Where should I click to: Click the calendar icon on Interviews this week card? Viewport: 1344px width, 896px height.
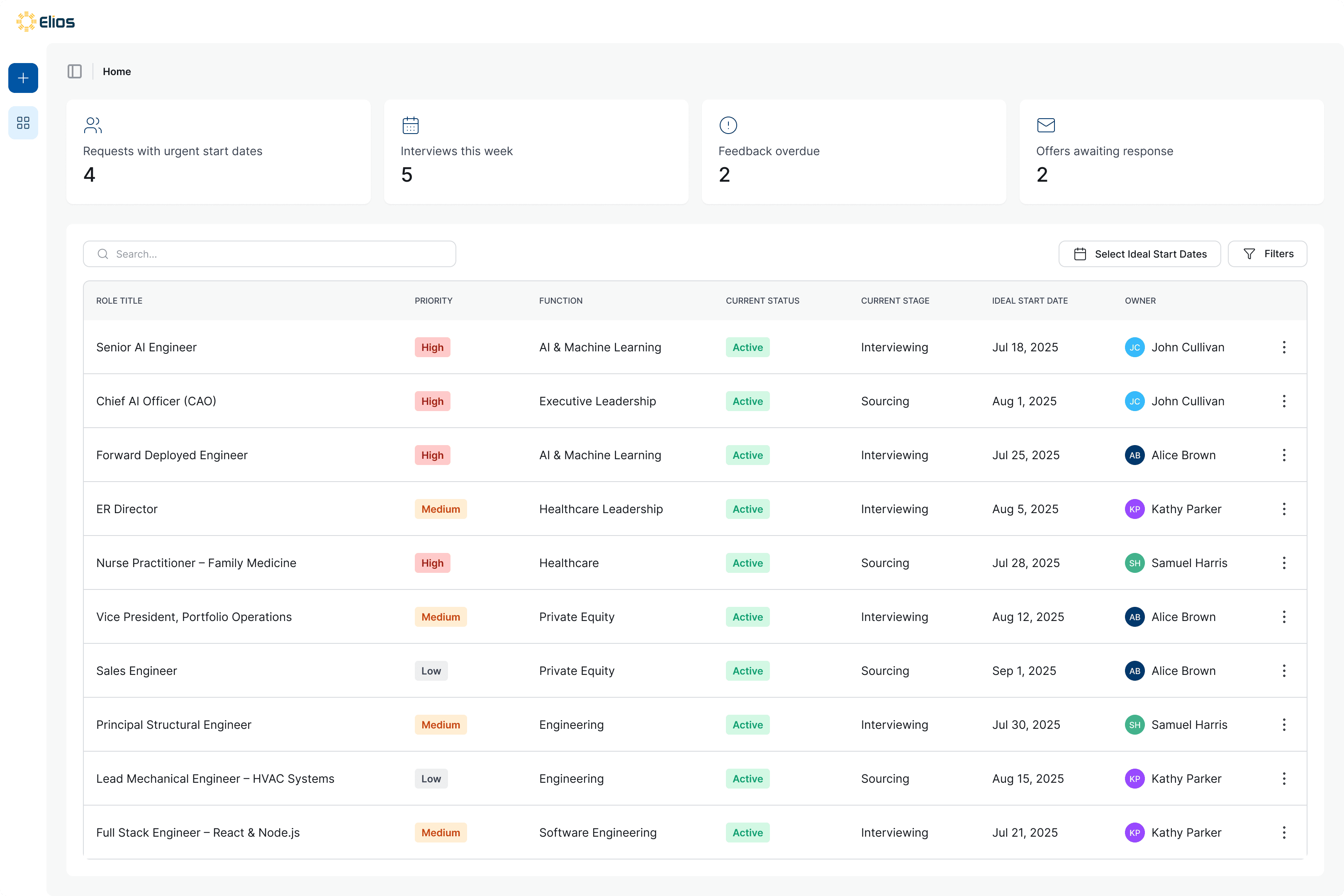[x=411, y=125]
